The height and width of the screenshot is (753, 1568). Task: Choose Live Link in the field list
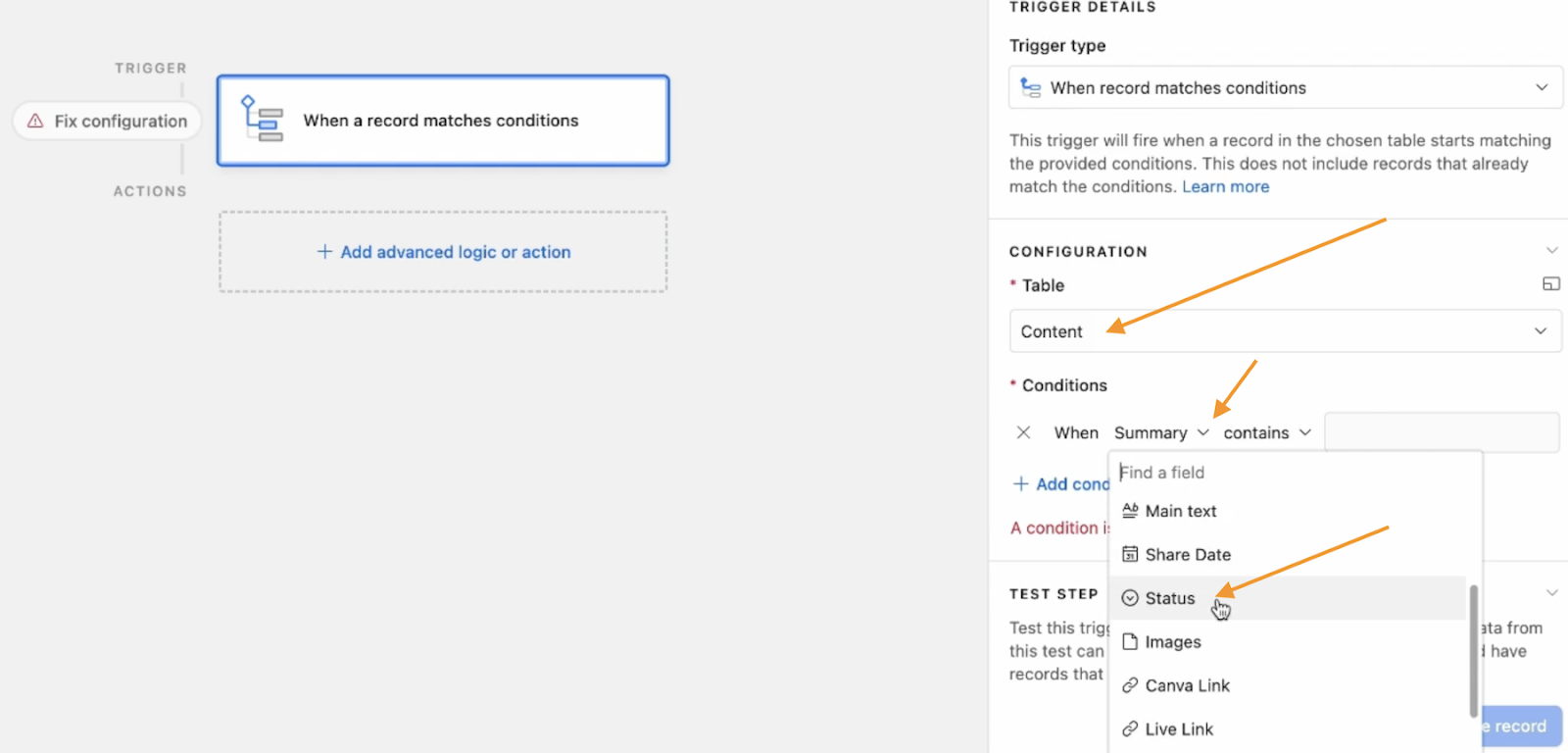pos(1178,729)
